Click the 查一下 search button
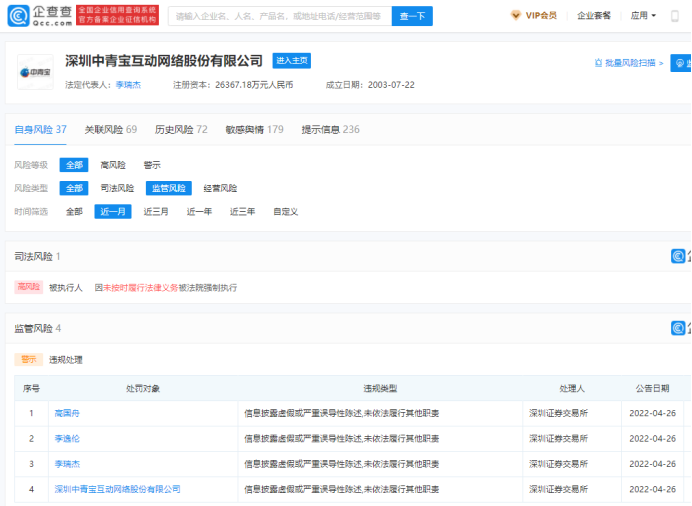This screenshot has width=692, height=506. coord(412,16)
